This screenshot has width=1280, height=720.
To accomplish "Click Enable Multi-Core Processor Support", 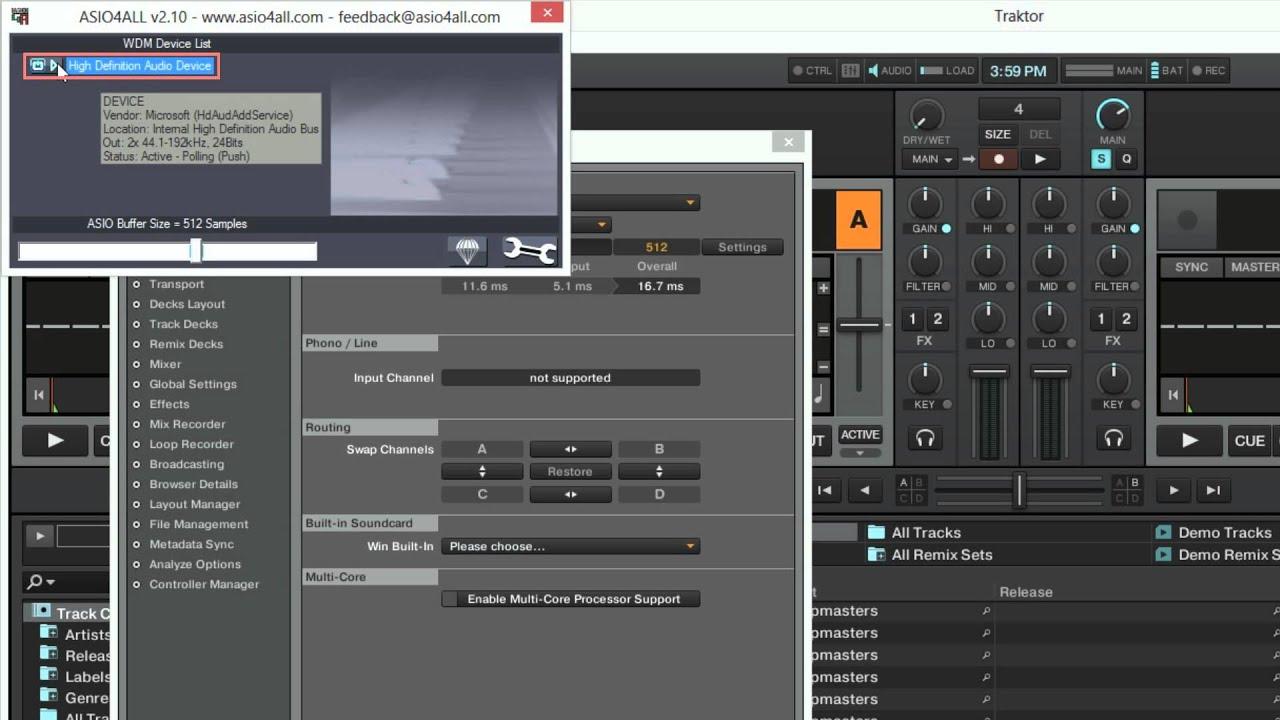I will coord(570,598).
